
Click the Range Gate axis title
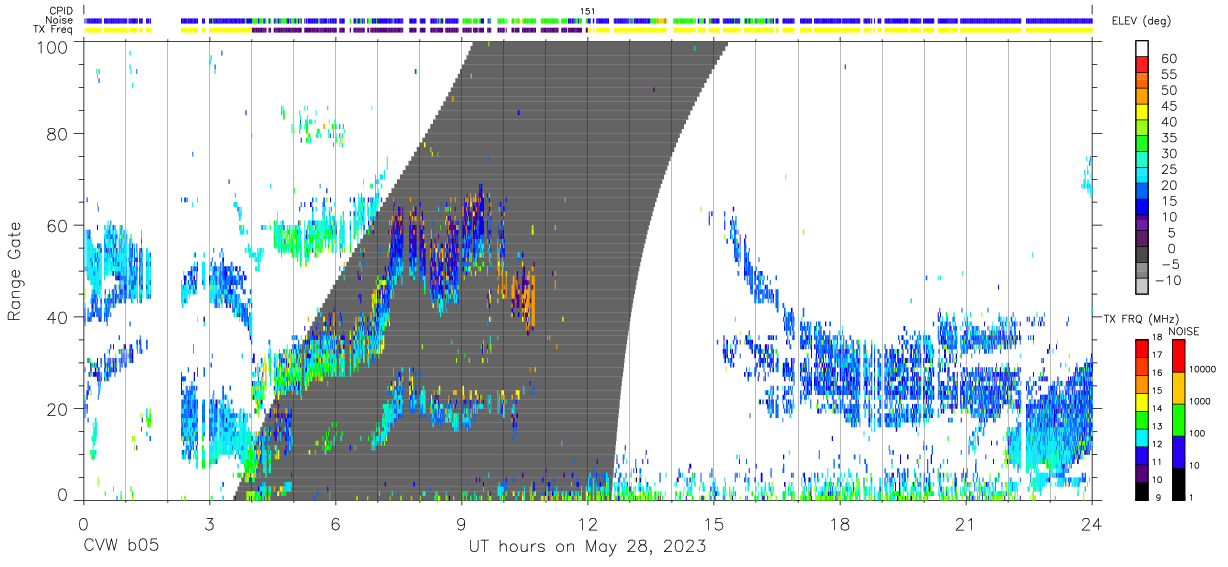pos(15,271)
